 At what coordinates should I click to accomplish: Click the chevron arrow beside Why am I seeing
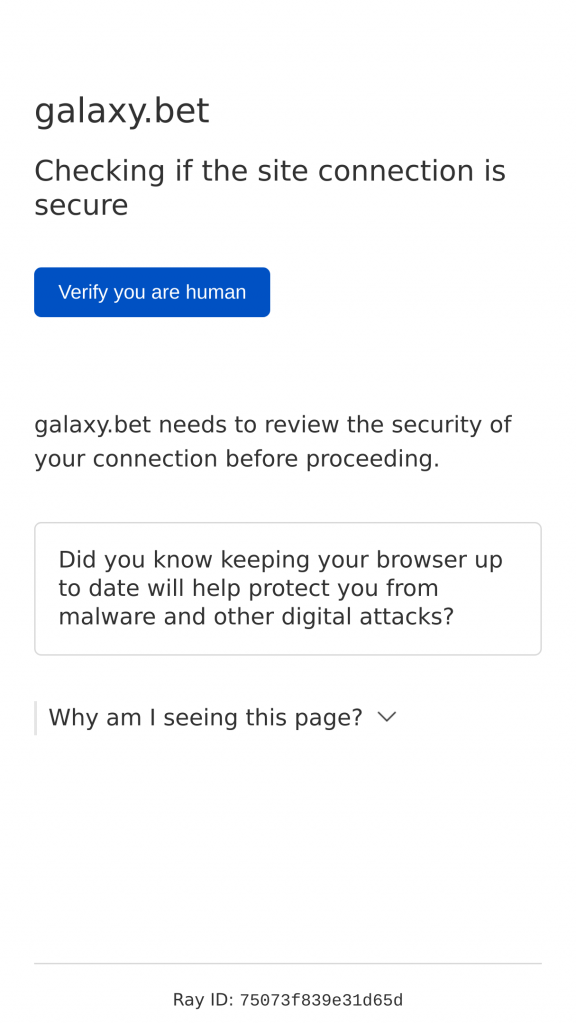(x=387, y=717)
